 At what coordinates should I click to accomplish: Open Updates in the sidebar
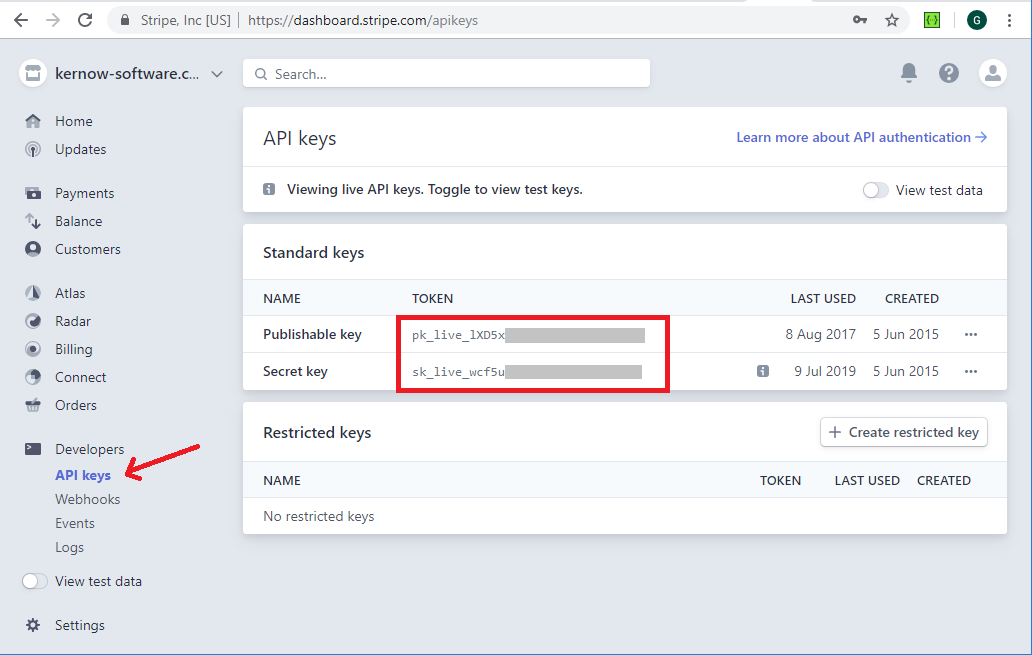pyautogui.click(x=80, y=149)
